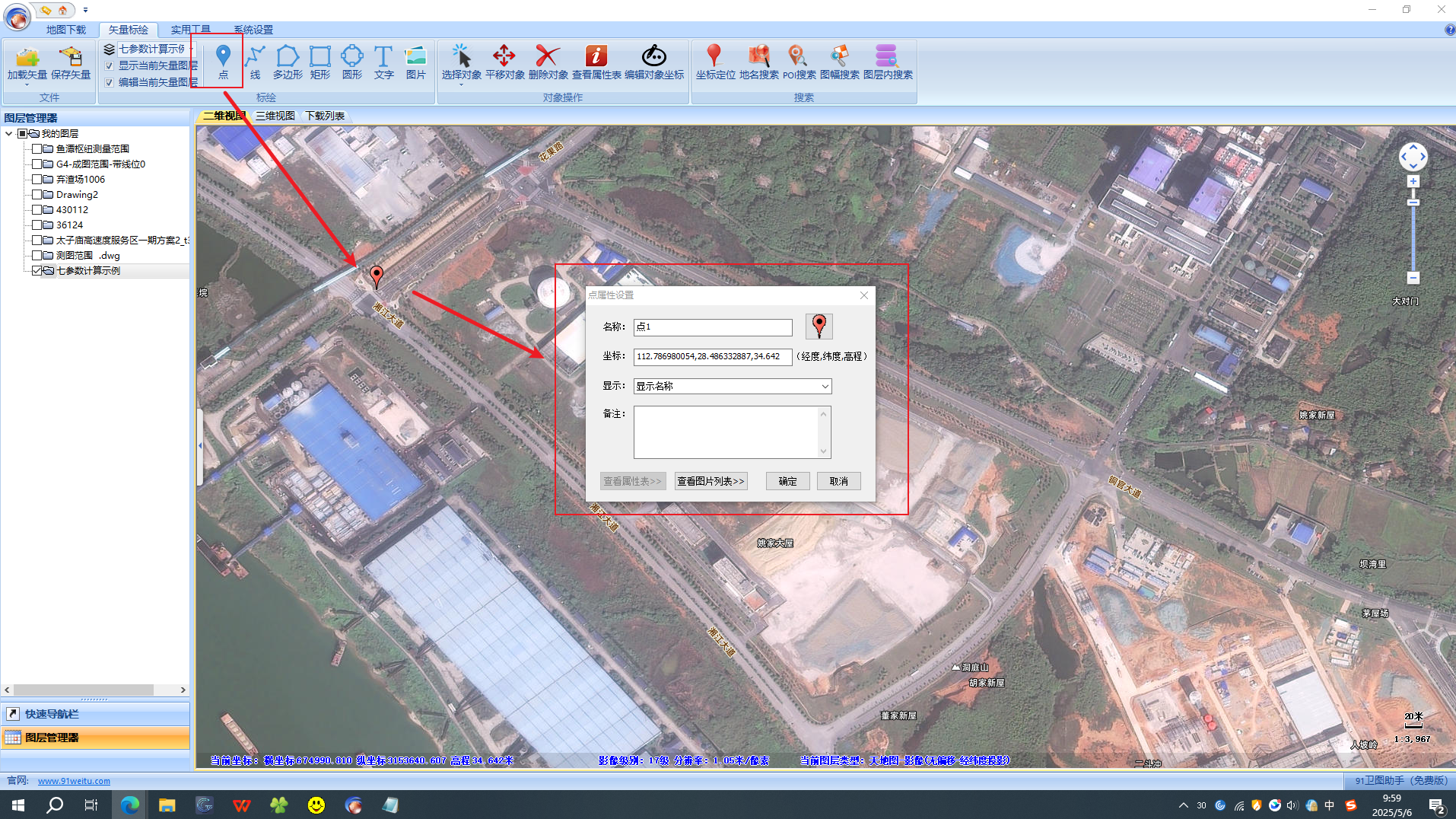Click the map zoom in plus button
This screenshot has height=819, width=1456.
[x=1413, y=182]
